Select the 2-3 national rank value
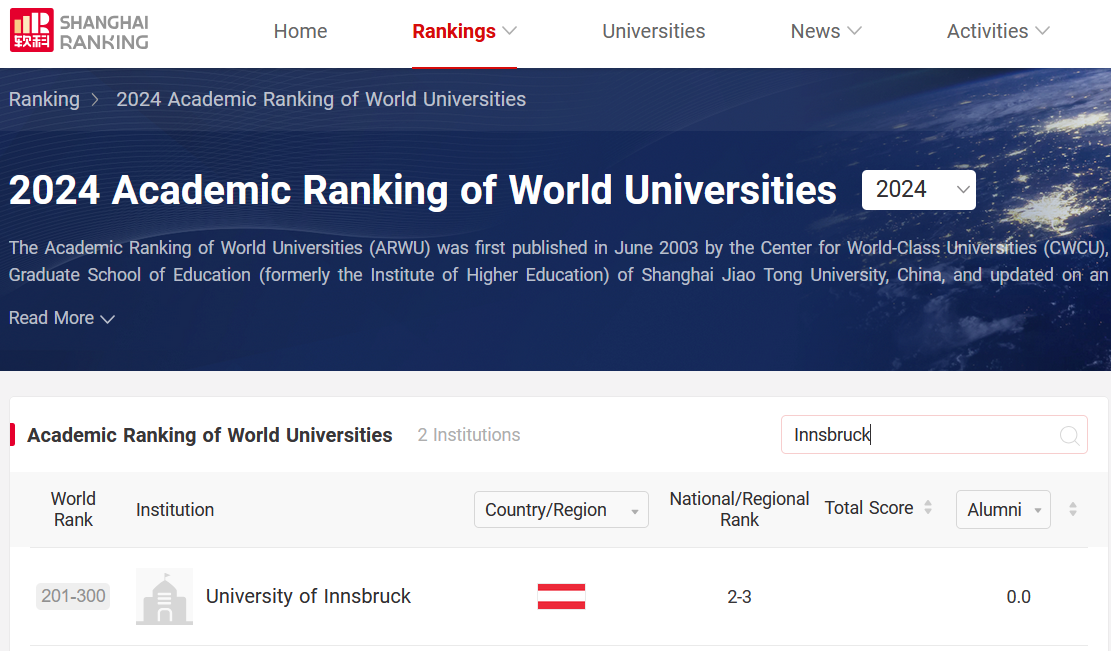 tap(739, 597)
